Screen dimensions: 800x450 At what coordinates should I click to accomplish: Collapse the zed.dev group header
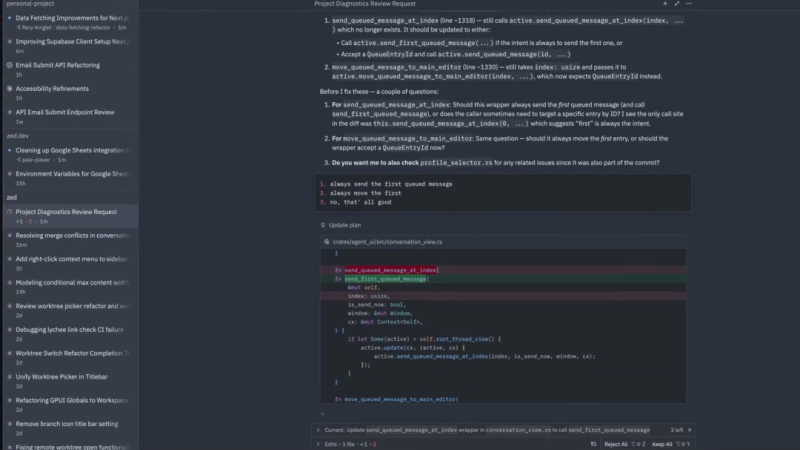point(17,136)
